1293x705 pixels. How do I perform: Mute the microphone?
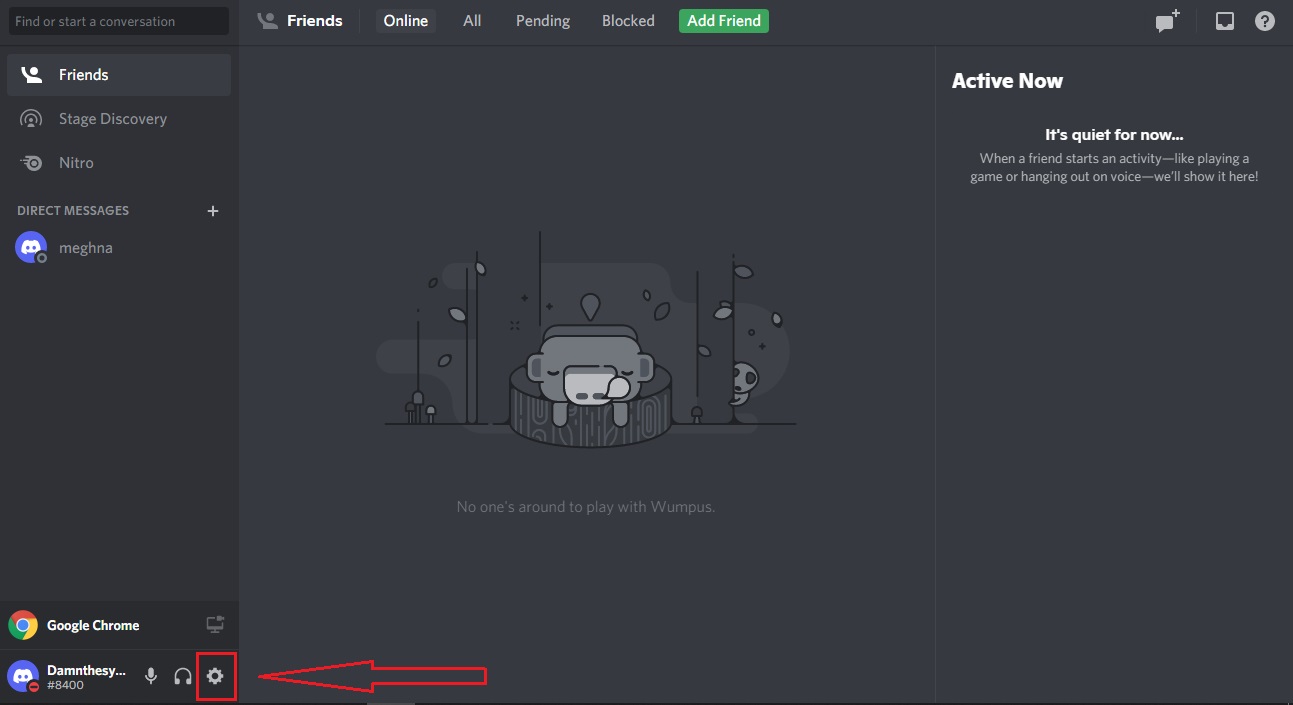pyautogui.click(x=151, y=677)
